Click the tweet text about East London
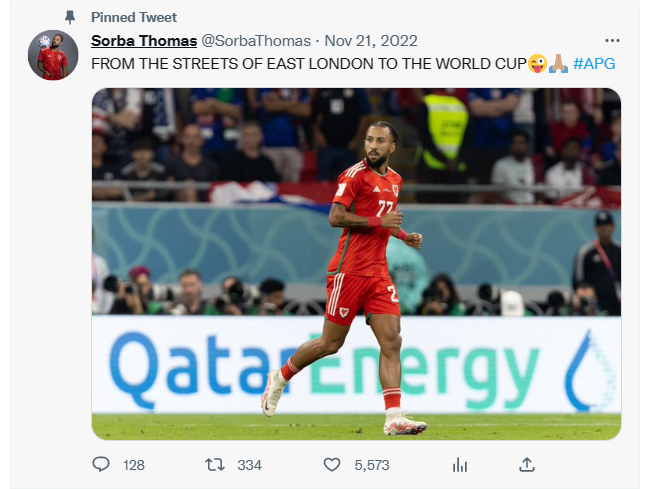The width and height of the screenshot is (647, 489). pyautogui.click(x=309, y=64)
